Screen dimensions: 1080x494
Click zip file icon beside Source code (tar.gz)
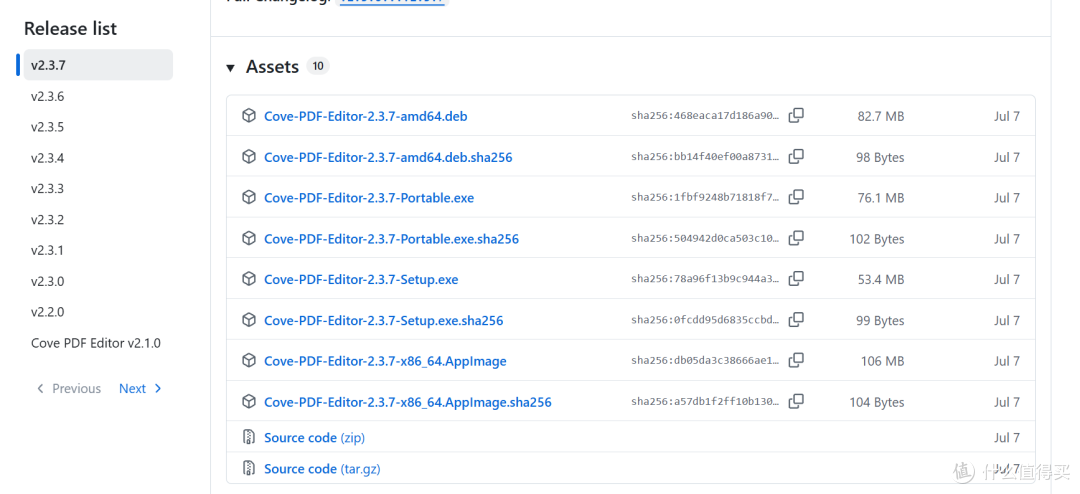[x=249, y=469]
